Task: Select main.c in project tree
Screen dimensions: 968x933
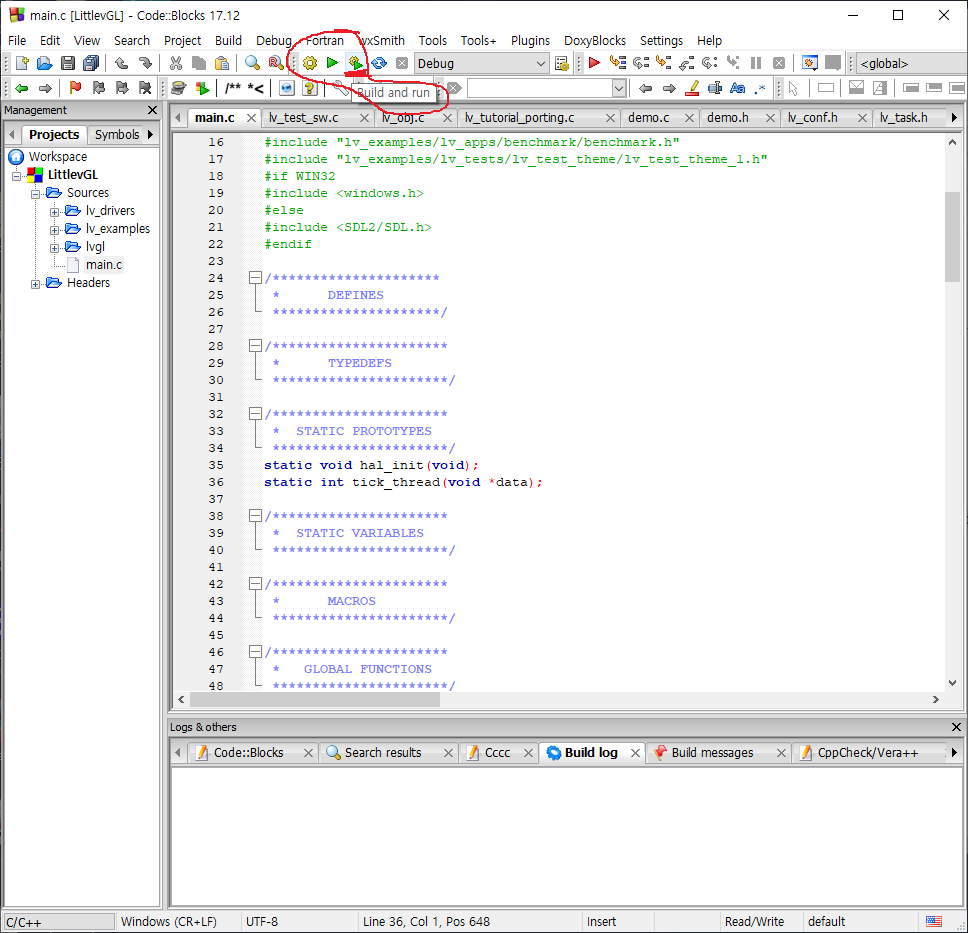Action: tap(104, 265)
